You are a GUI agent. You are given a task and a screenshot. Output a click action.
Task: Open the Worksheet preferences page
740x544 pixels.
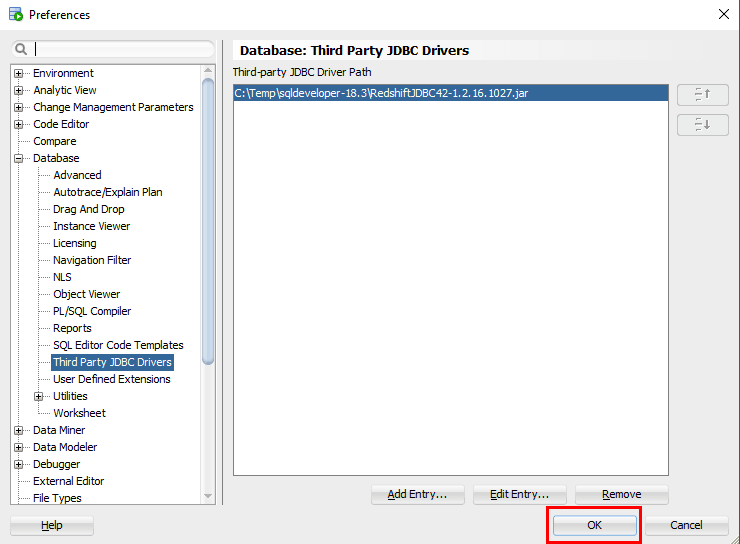(79, 413)
